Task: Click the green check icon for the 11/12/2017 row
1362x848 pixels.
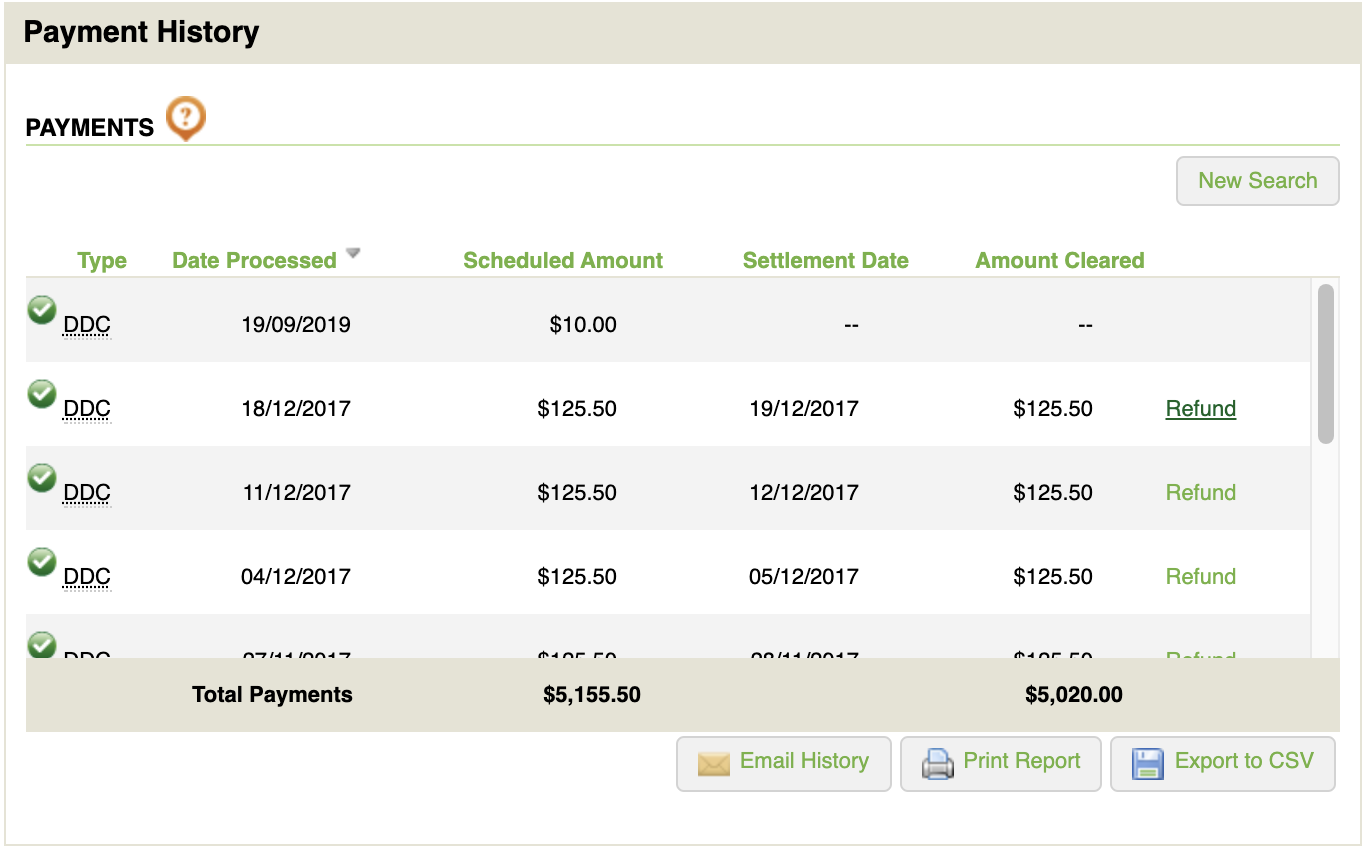Action: pos(41,478)
